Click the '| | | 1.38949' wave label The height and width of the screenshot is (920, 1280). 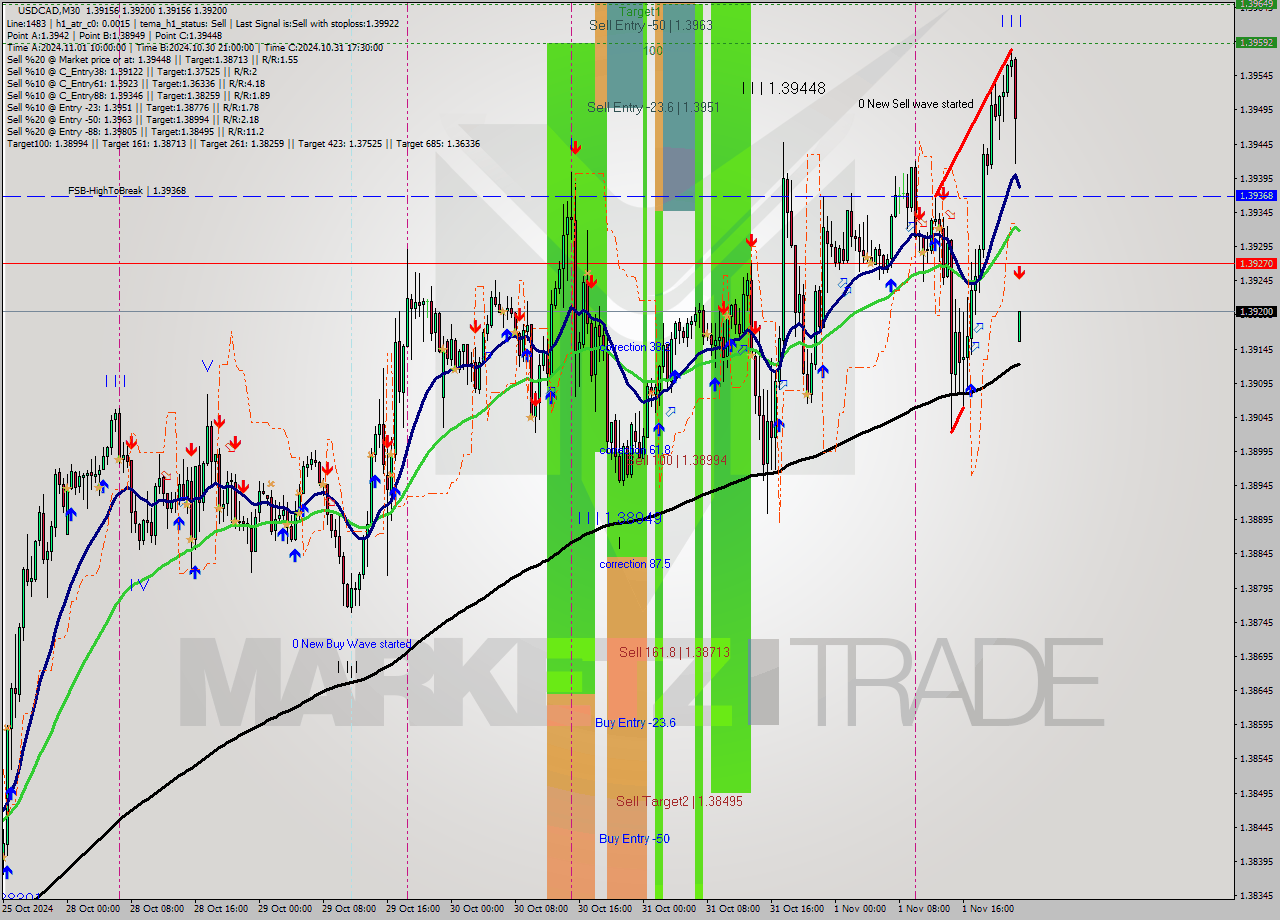(620, 518)
